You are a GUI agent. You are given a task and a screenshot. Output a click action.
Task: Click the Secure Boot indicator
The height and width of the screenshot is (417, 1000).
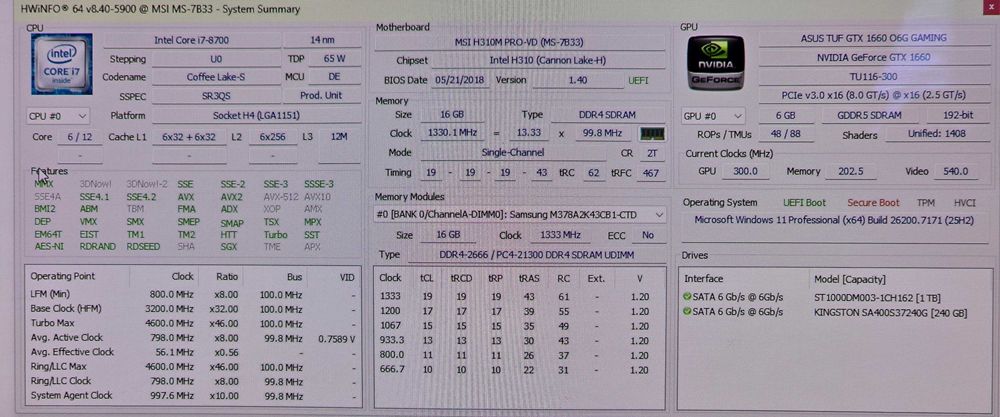point(873,203)
